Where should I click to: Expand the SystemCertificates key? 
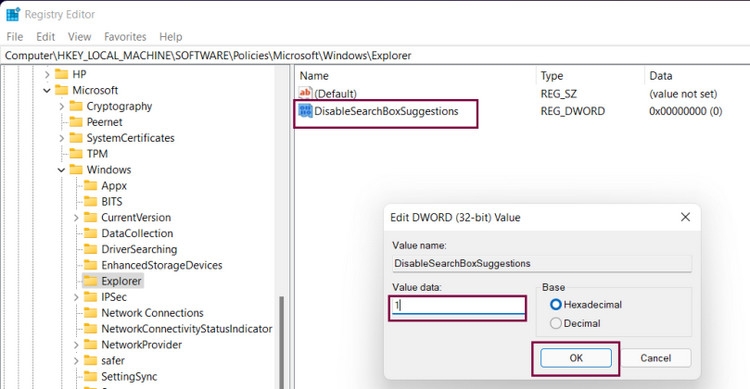click(61, 138)
